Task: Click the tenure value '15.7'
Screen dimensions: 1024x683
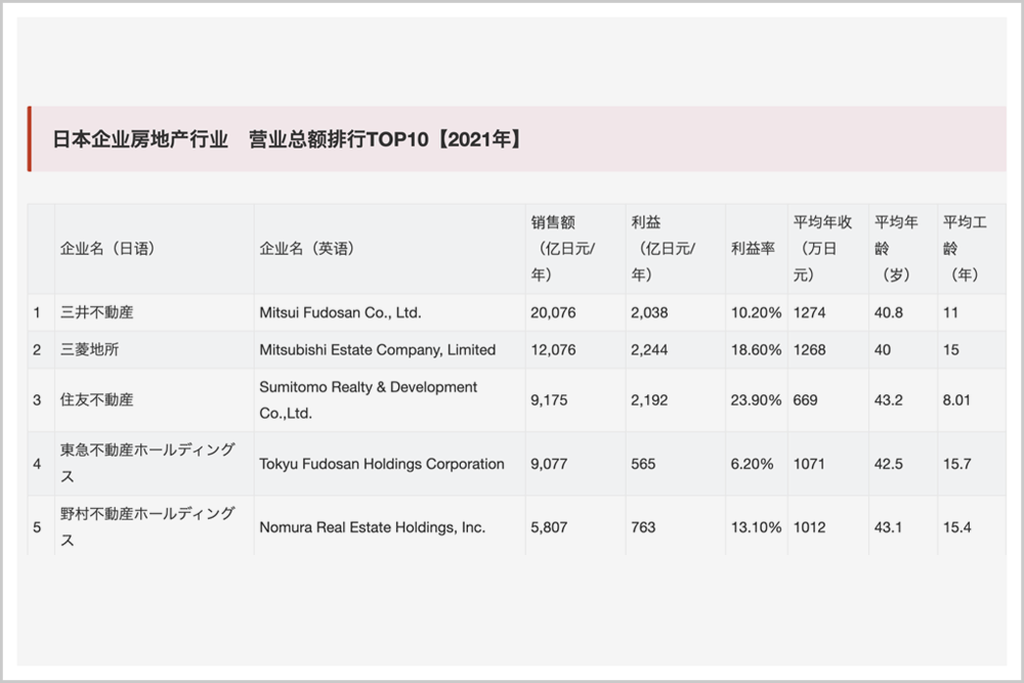Action: [x=957, y=464]
